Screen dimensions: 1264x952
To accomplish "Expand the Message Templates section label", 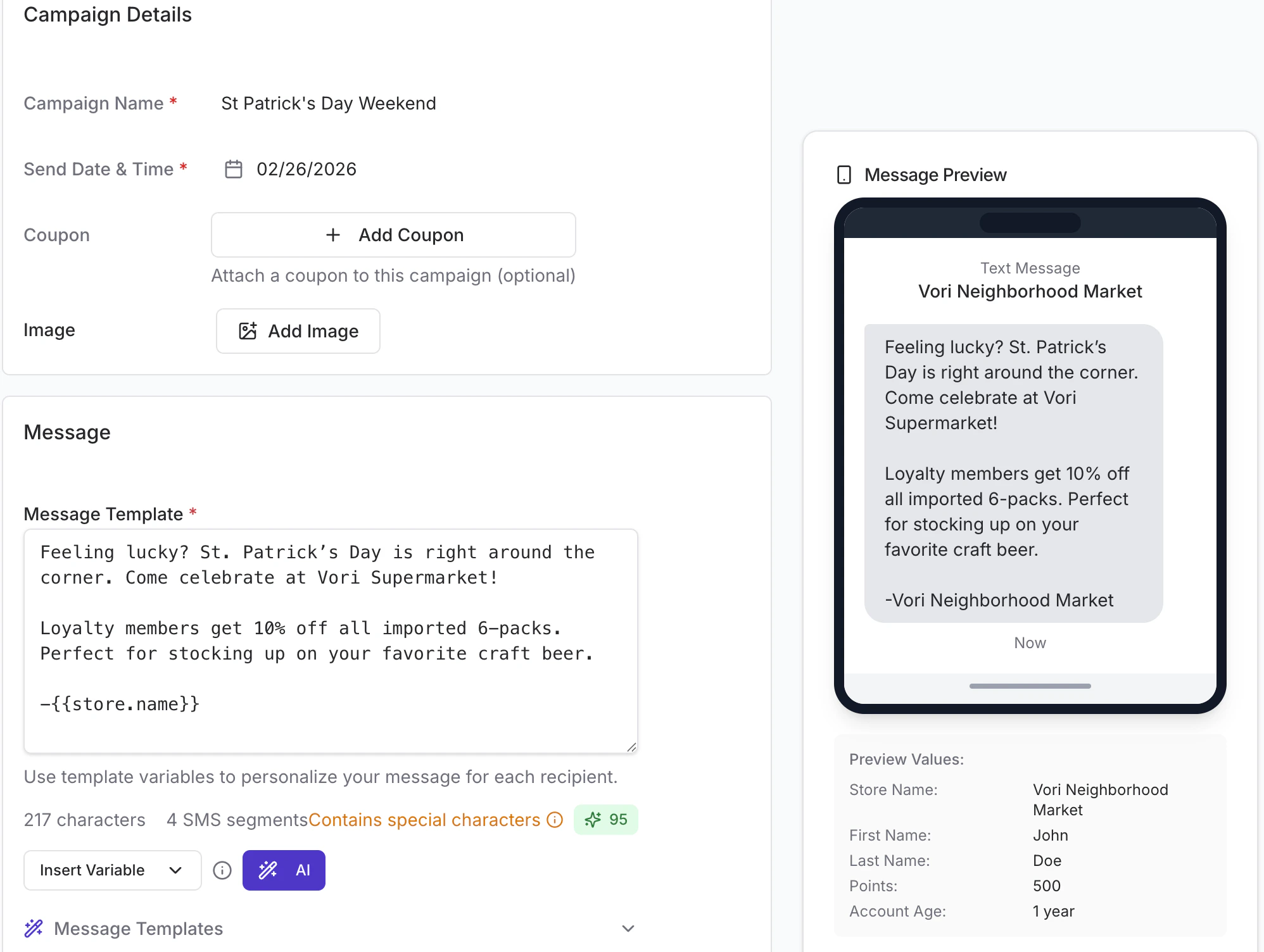I will [138, 929].
